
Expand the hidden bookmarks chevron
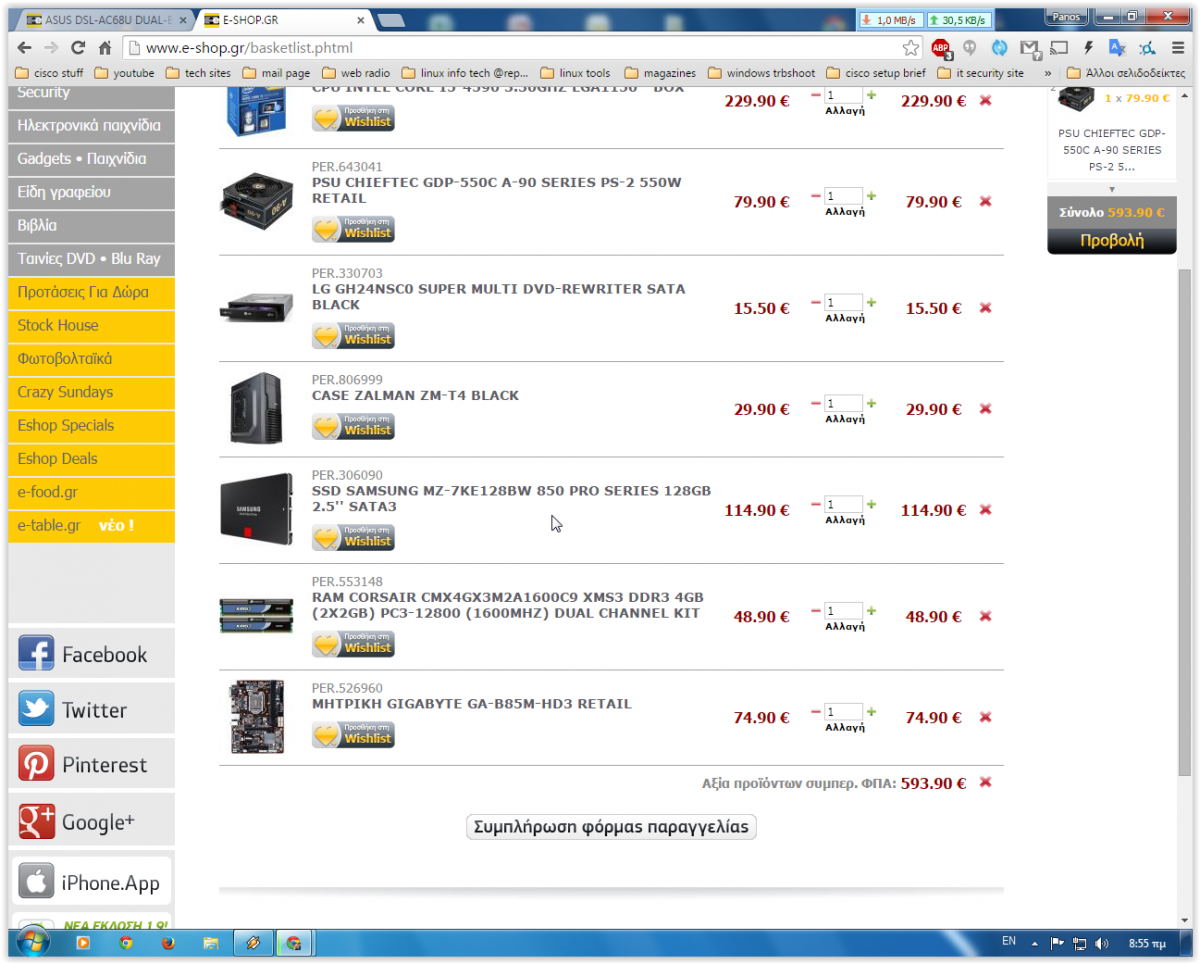(1048, 73)
